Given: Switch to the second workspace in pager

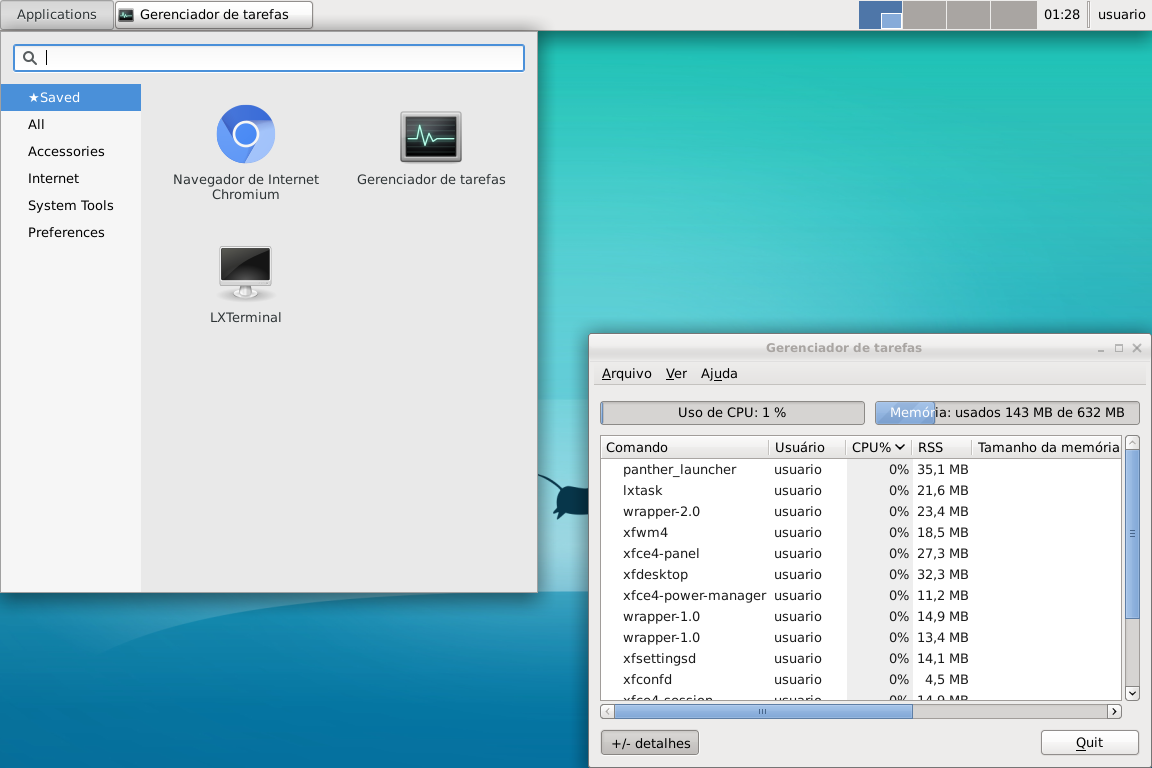Looking at the screenshot, I should [x=924, y=15].
